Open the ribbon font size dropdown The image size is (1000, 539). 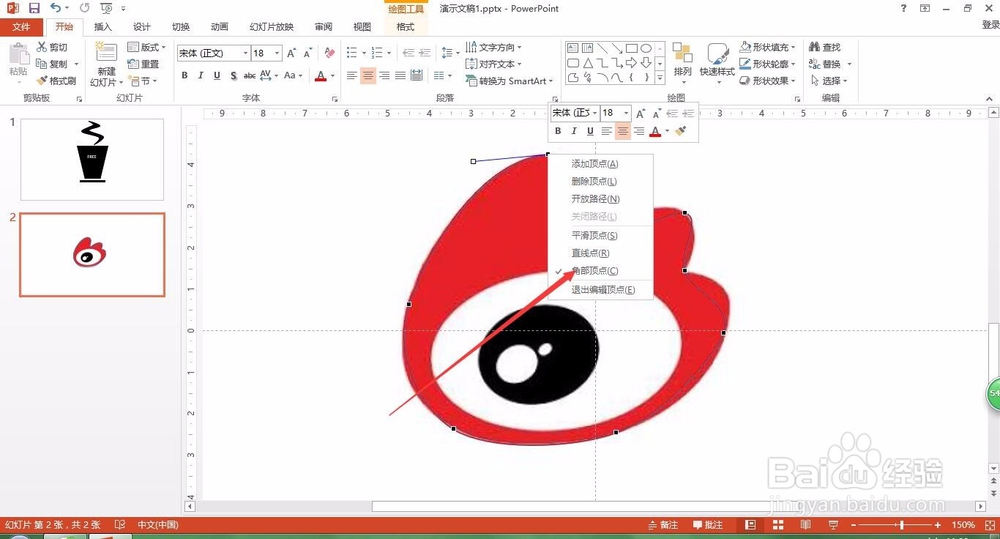277,53
